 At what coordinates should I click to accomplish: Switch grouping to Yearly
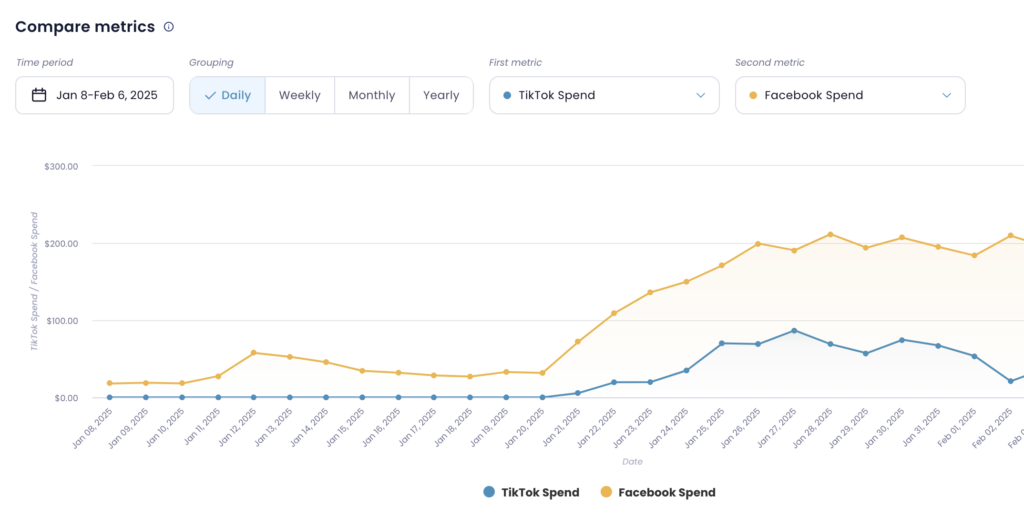click(x=441, y=95)
